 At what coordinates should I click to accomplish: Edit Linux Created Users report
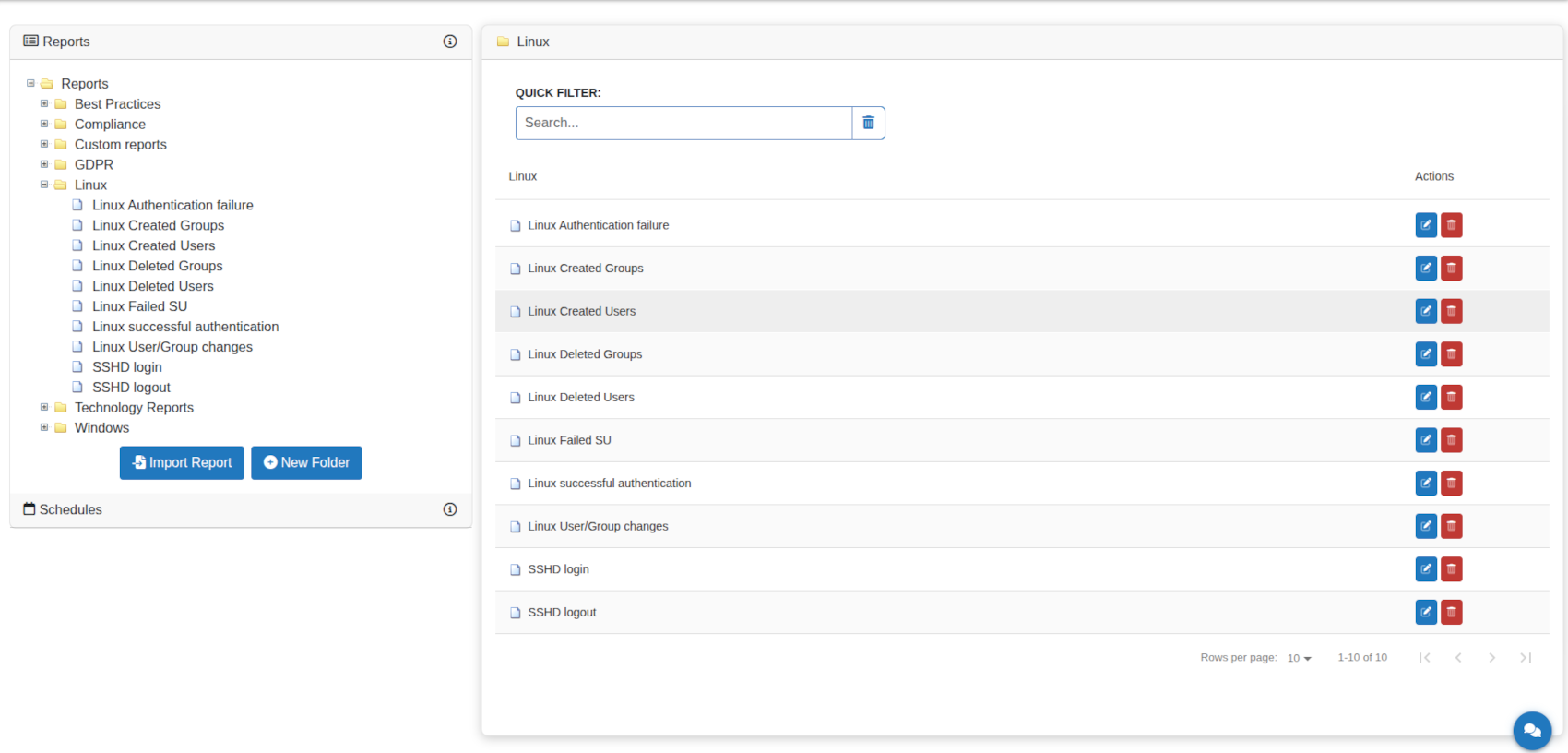click(1426, 311)
